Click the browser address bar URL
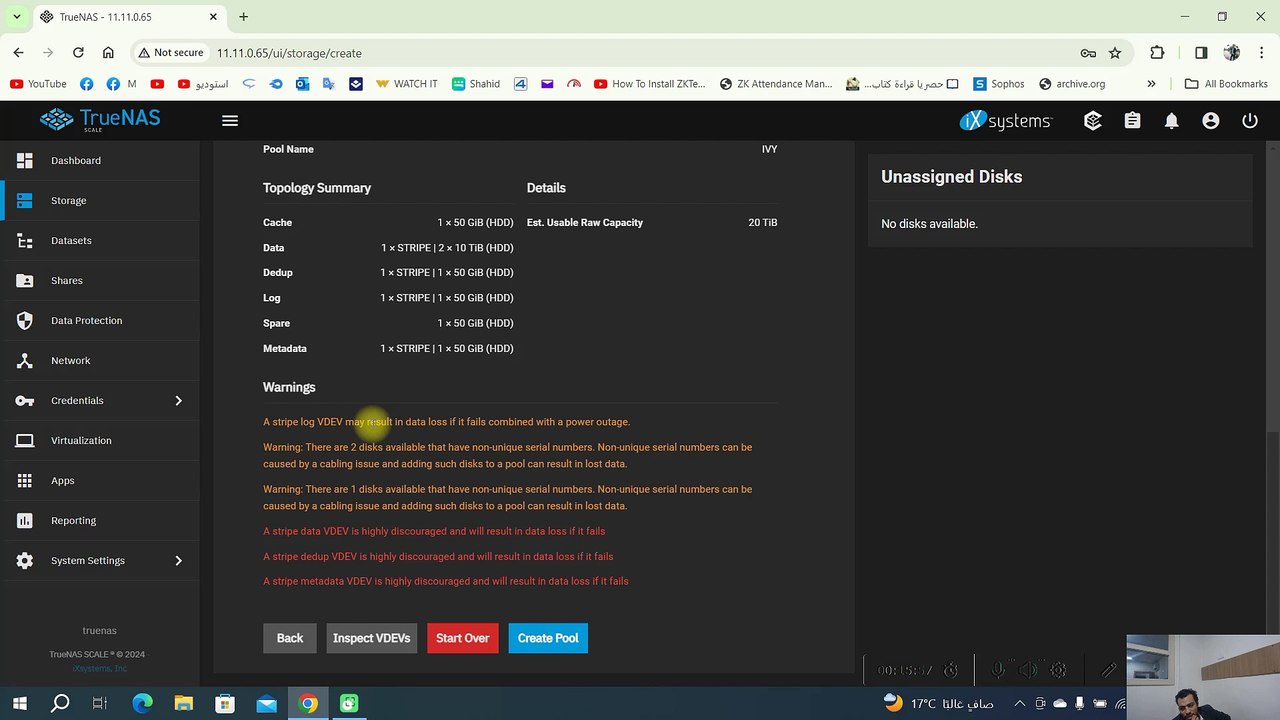Image resolution: width=1280 pixels, height=720 pixels. (x=289, y=53)
